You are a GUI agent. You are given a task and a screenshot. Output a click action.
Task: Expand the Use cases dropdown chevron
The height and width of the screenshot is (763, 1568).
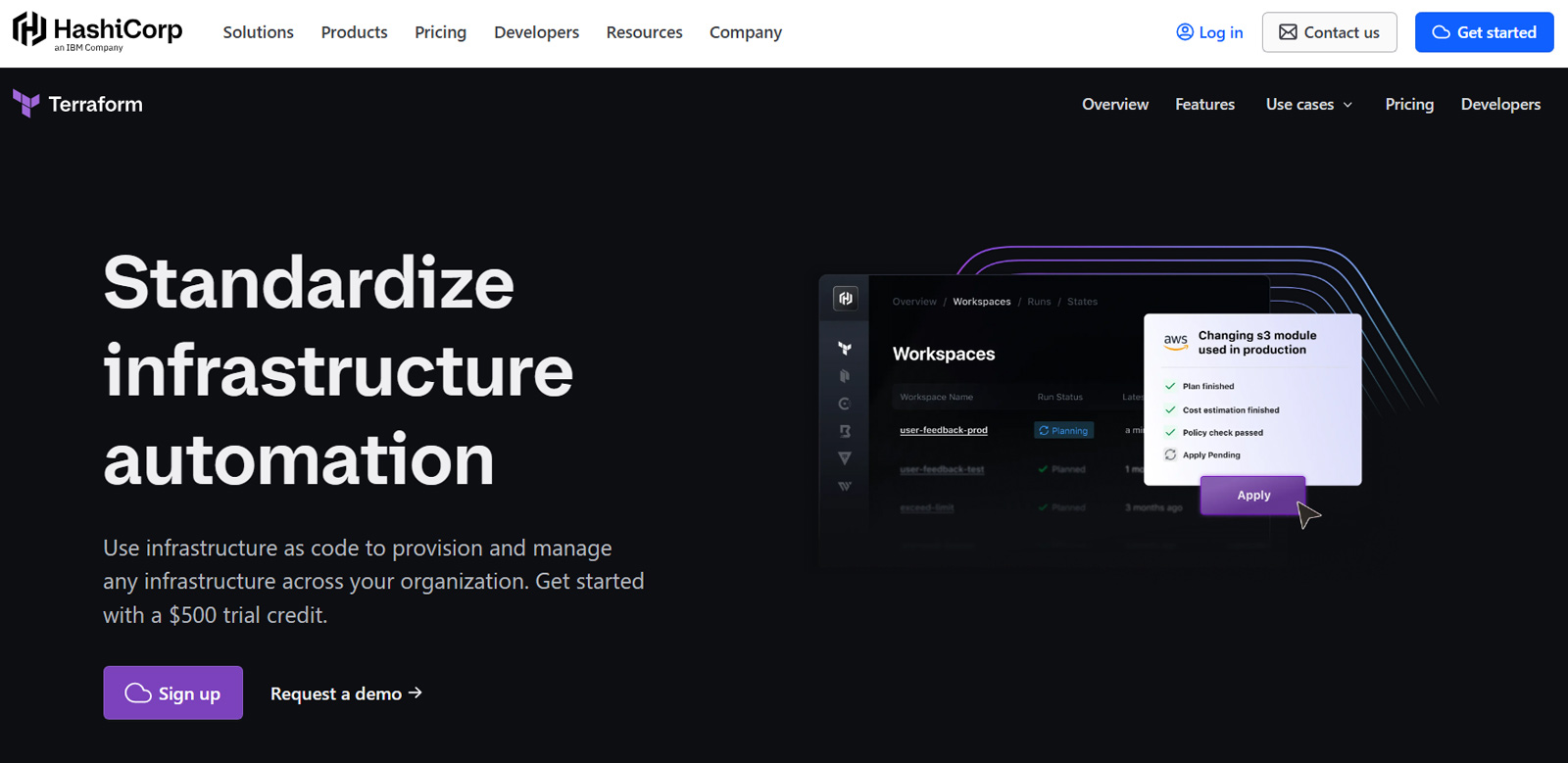tap(1347, 105)
